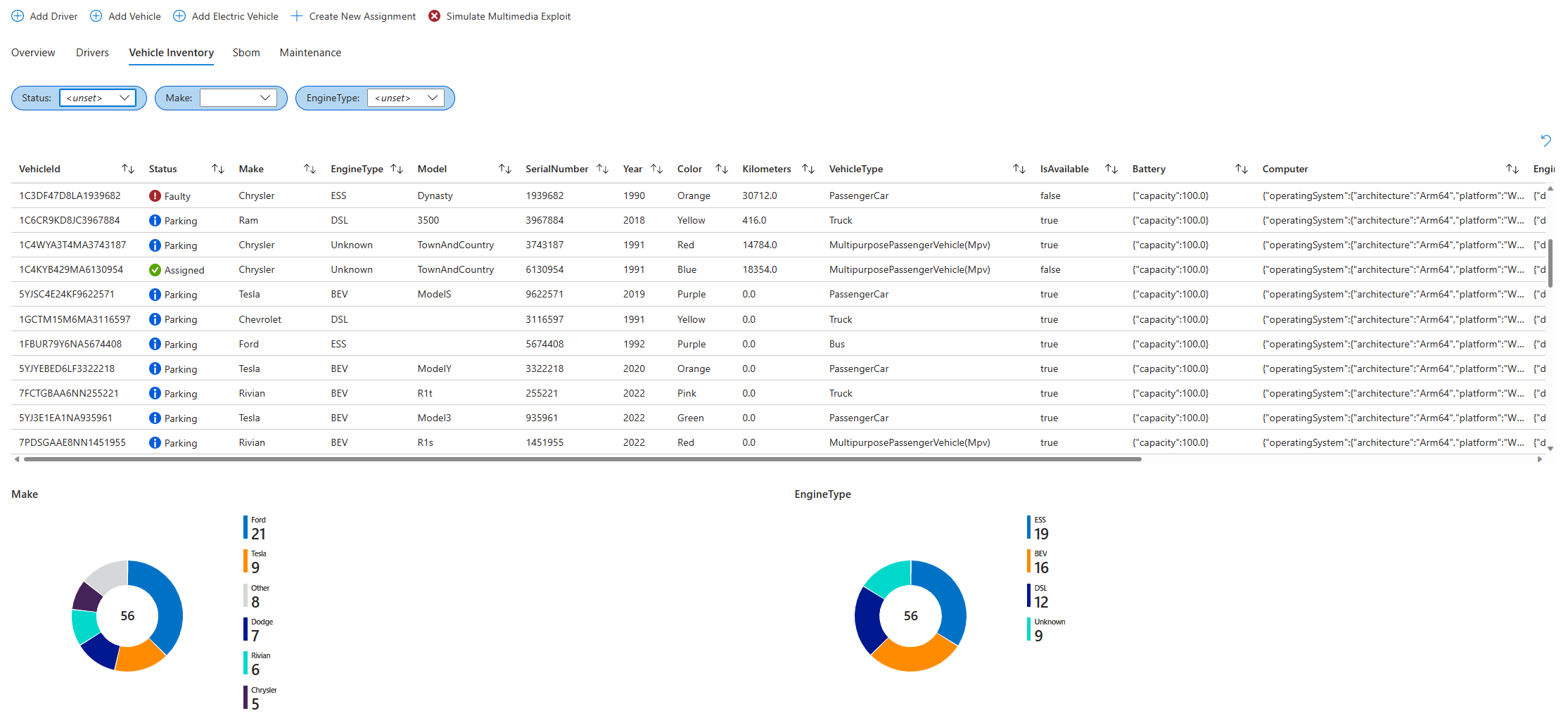Click the red Simulate Multimedia Exploit icon

click(x=435, y=16)
